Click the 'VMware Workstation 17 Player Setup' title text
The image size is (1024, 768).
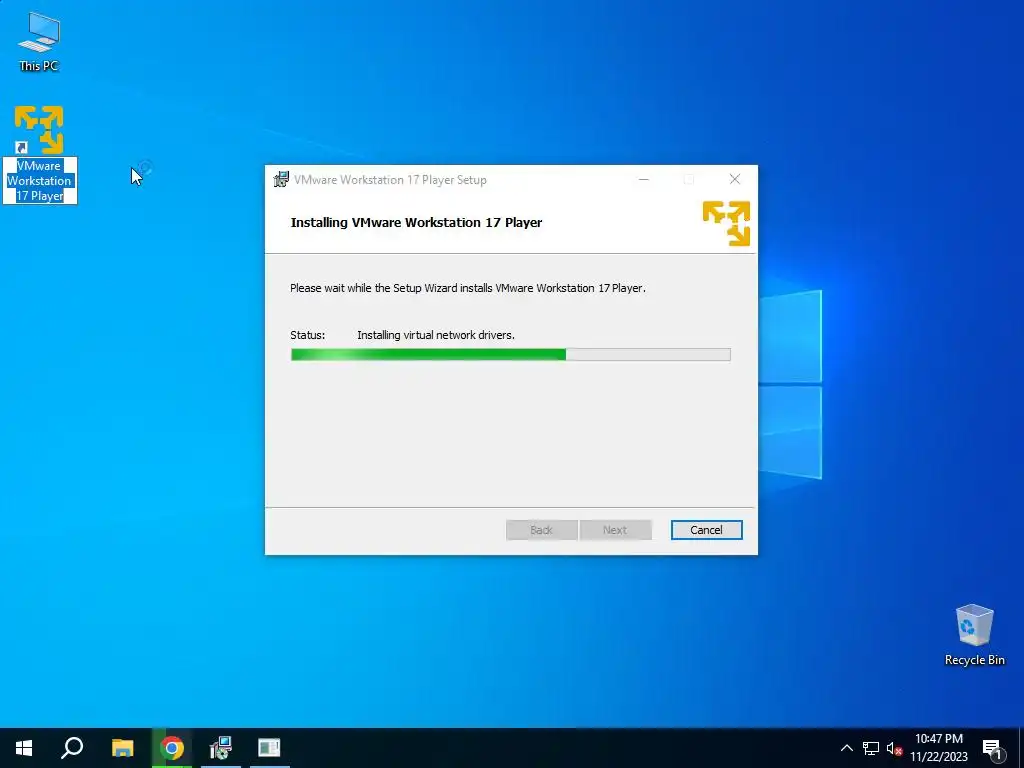pyautogui.click(x=390, y=180)
